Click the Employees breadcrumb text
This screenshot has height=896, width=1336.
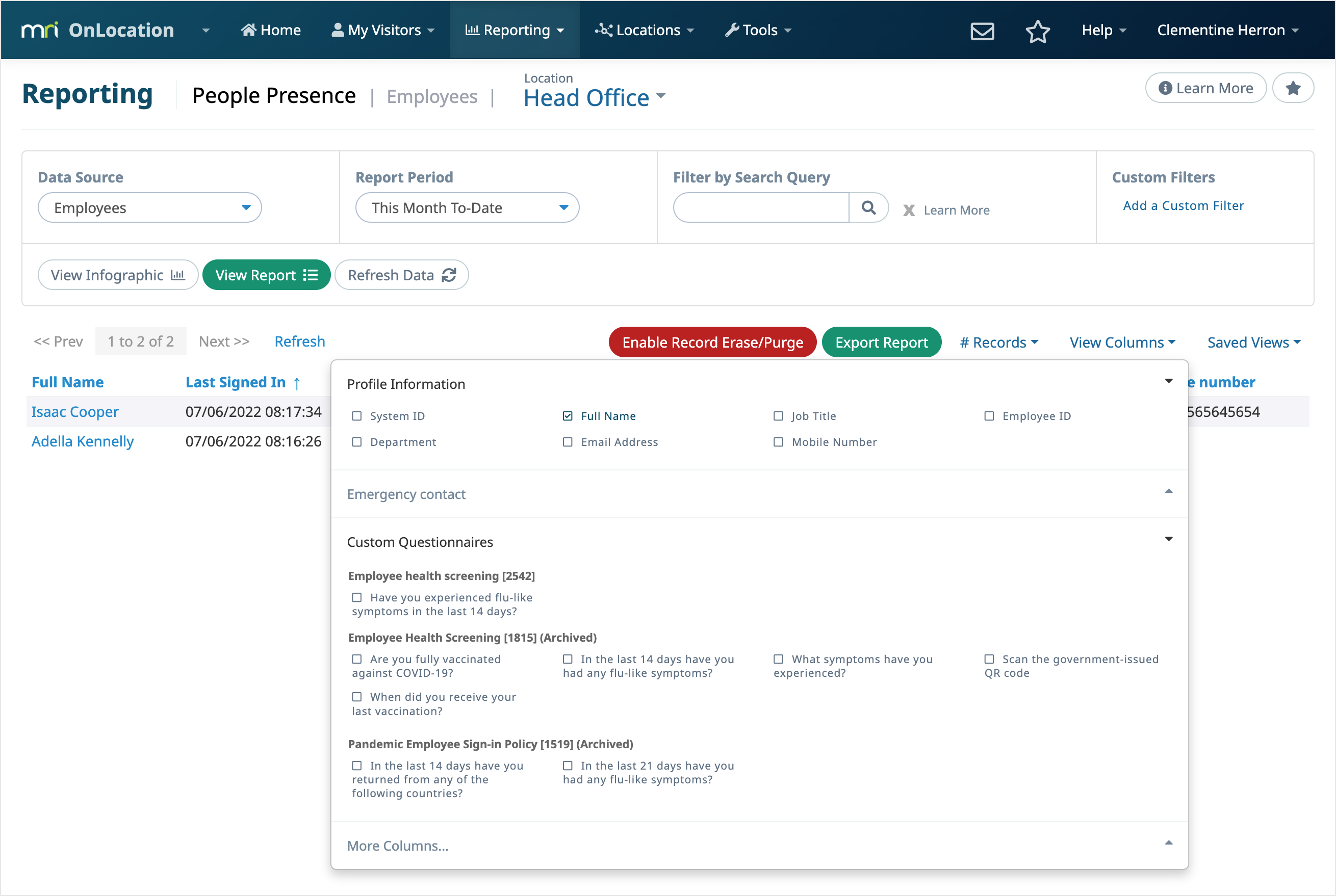431,96
